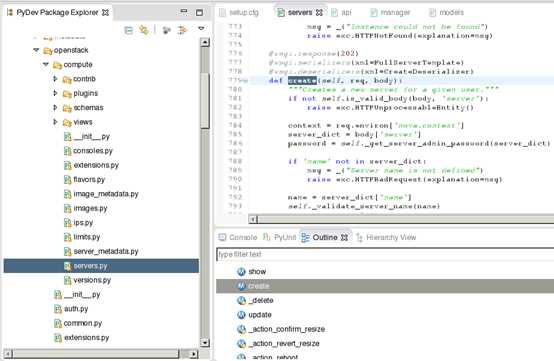This screenshot has width=554, height=361.
Task: Expand the contrib folder
Action: [x=55, y=79]
